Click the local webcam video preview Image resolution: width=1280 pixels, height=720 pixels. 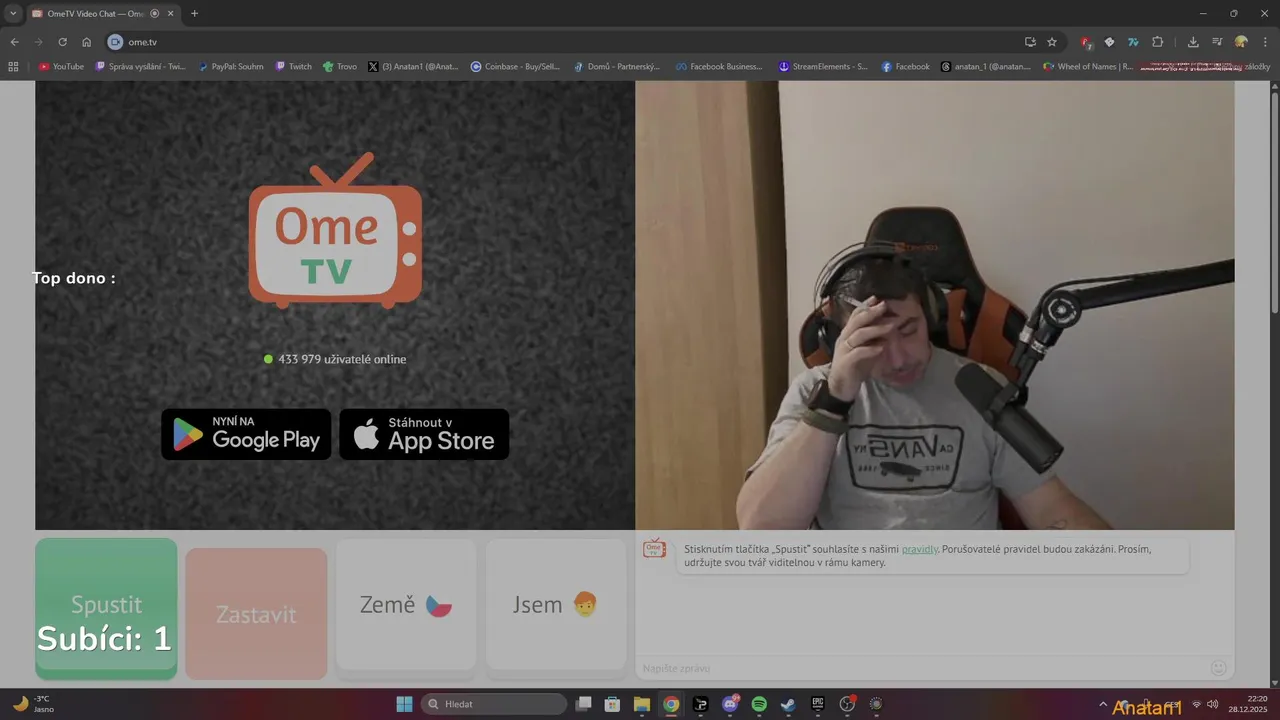point(934,305)
